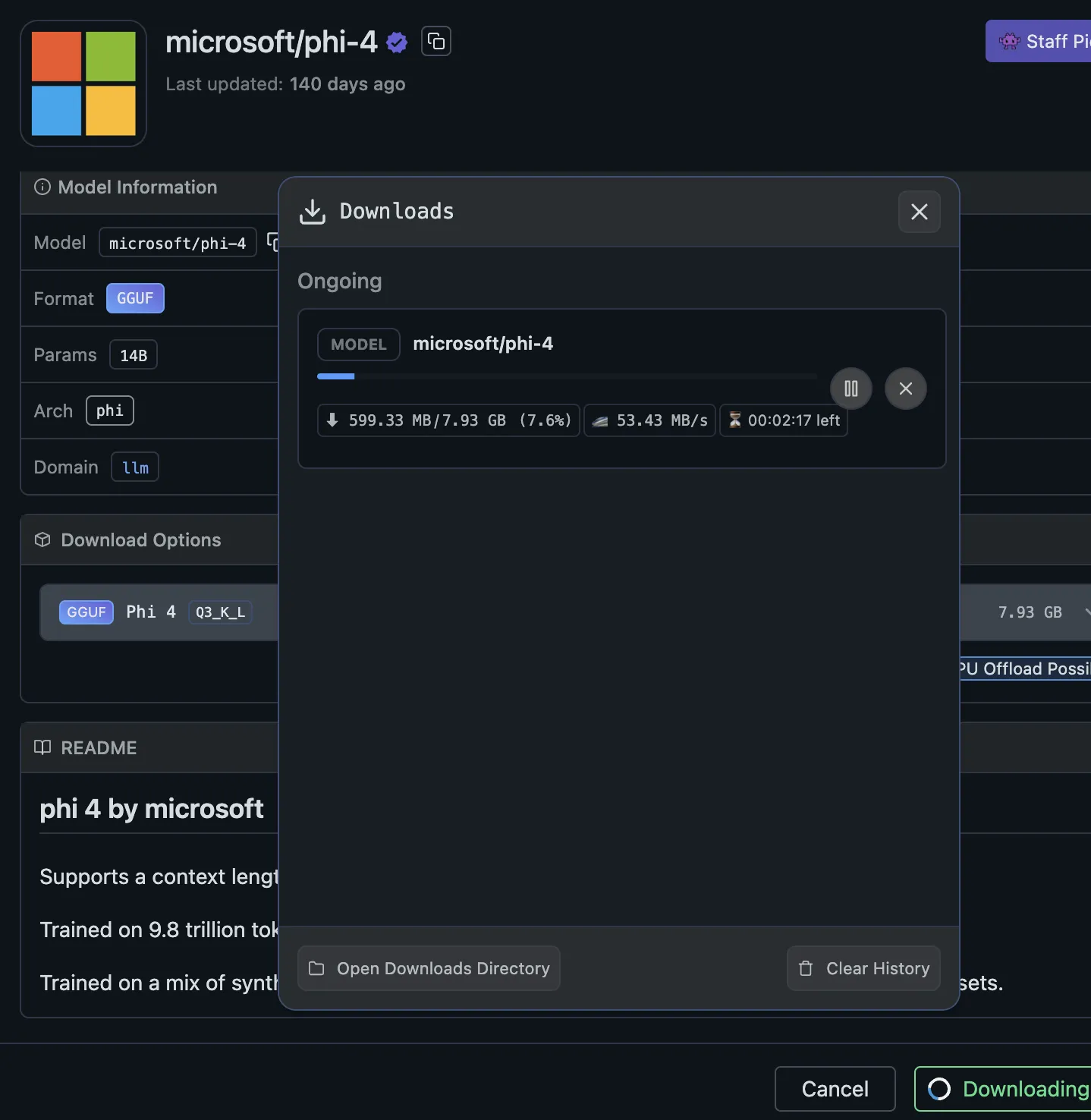The height and width of the screenshot is (1120, 1091).
Task: Click the Downloading status button
Action: pyautogui.click(x=1003, y=1089)
